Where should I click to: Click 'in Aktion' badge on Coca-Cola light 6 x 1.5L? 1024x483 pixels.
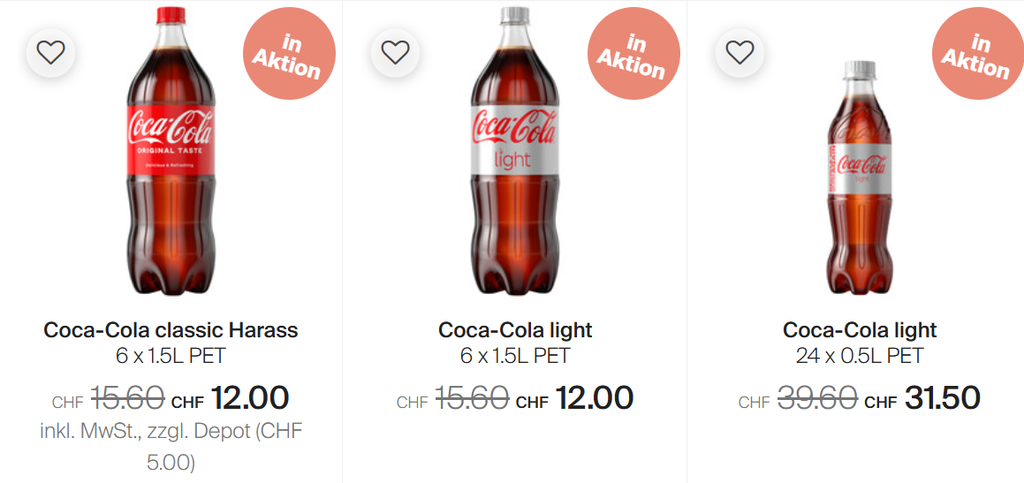pos(633,55)
